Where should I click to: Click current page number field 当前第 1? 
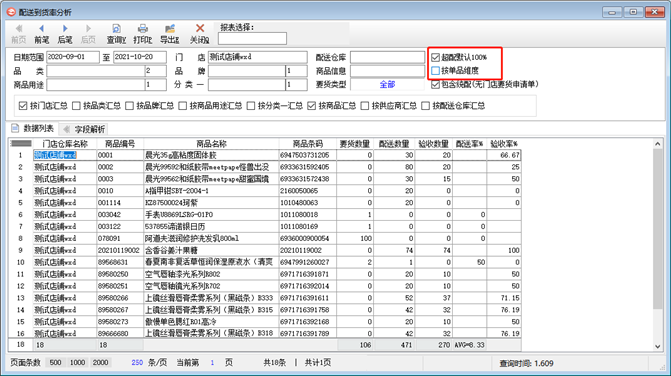pyautogui.click(x=212, y=363)
